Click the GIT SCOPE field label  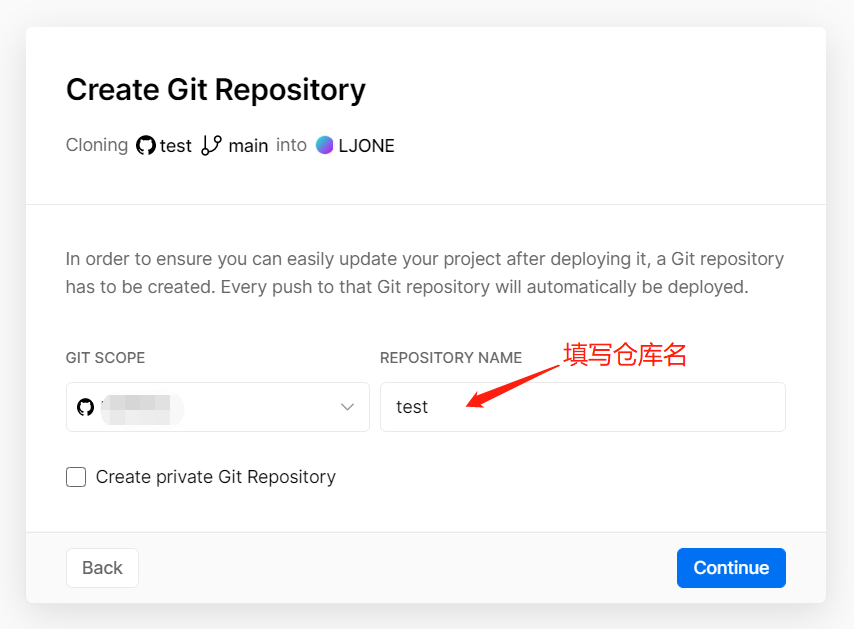(105, 358)
